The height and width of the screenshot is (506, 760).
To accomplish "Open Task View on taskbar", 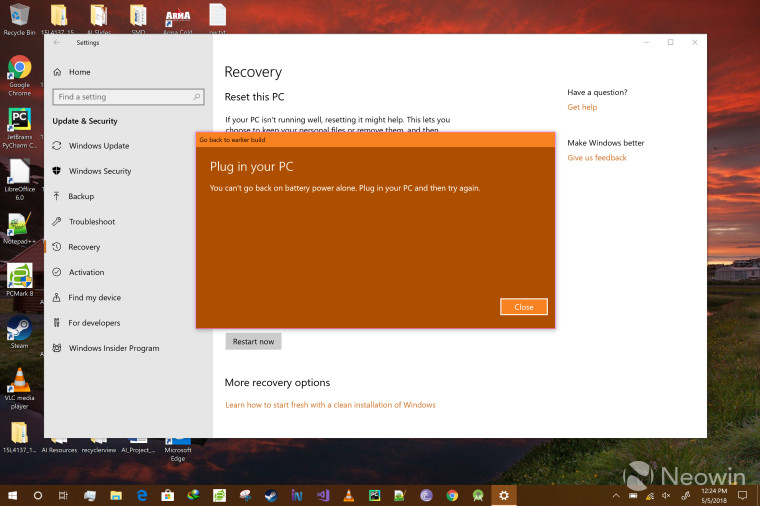I will click(x=63, y=495).
